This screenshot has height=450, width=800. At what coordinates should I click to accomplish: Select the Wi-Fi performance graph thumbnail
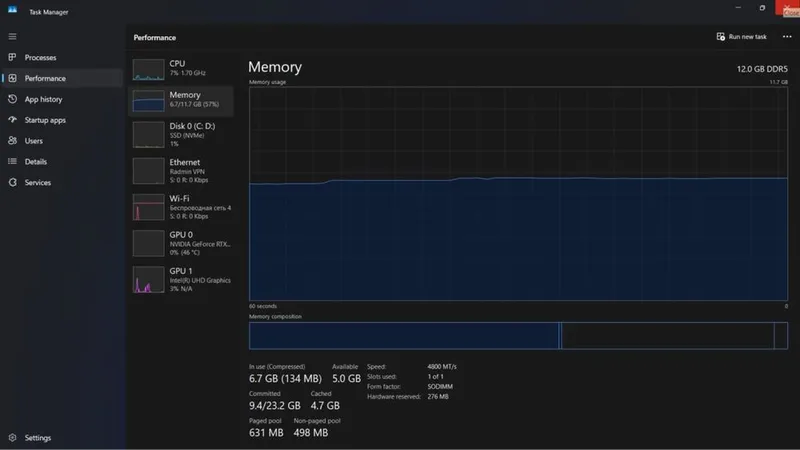pyautogui.click(x=148, y=207)
